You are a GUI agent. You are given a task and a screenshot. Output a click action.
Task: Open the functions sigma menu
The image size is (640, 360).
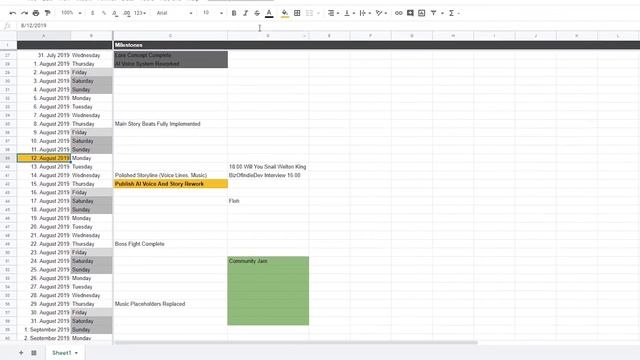[x=451, y=13]
